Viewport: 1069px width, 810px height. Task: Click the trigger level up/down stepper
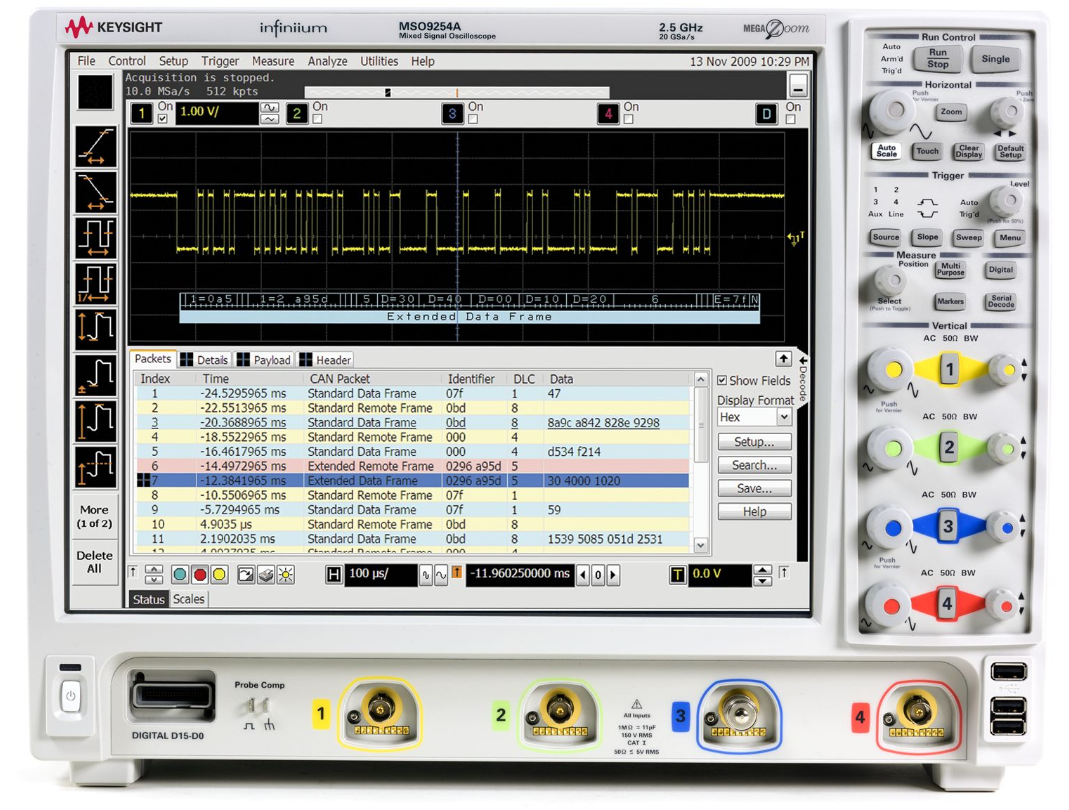762,575
